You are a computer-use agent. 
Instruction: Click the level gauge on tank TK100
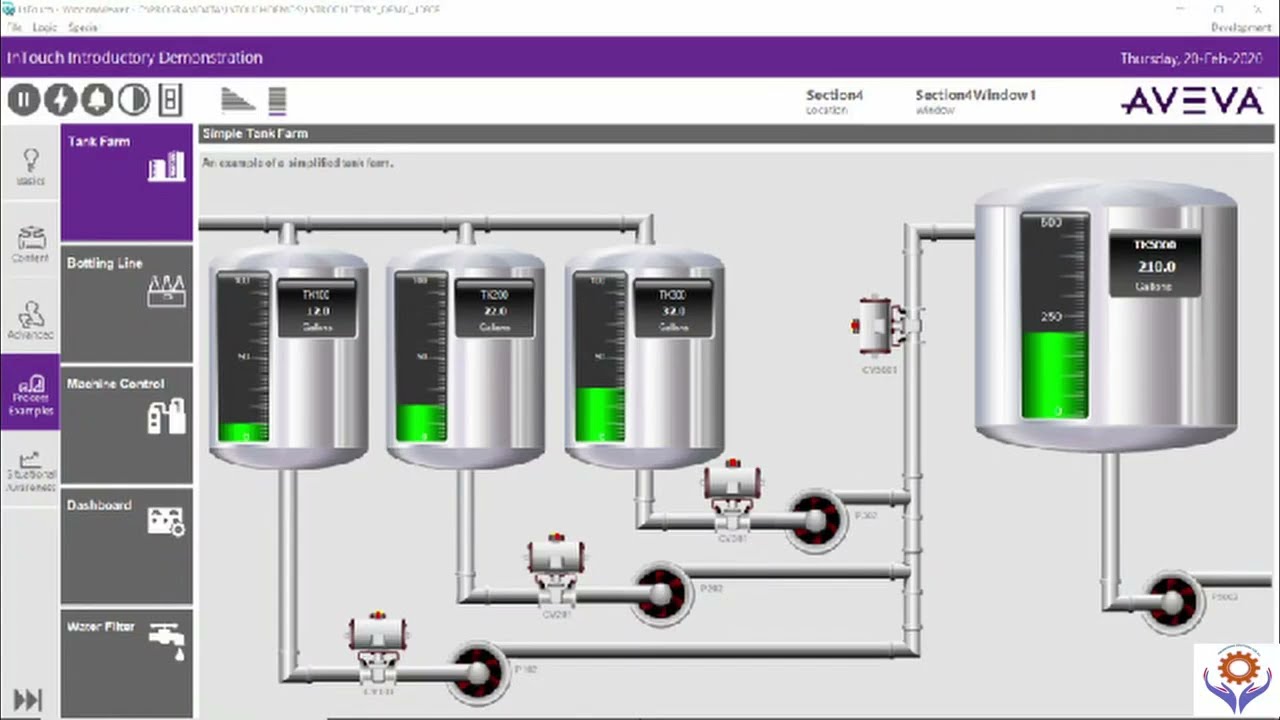coord(243,357)
